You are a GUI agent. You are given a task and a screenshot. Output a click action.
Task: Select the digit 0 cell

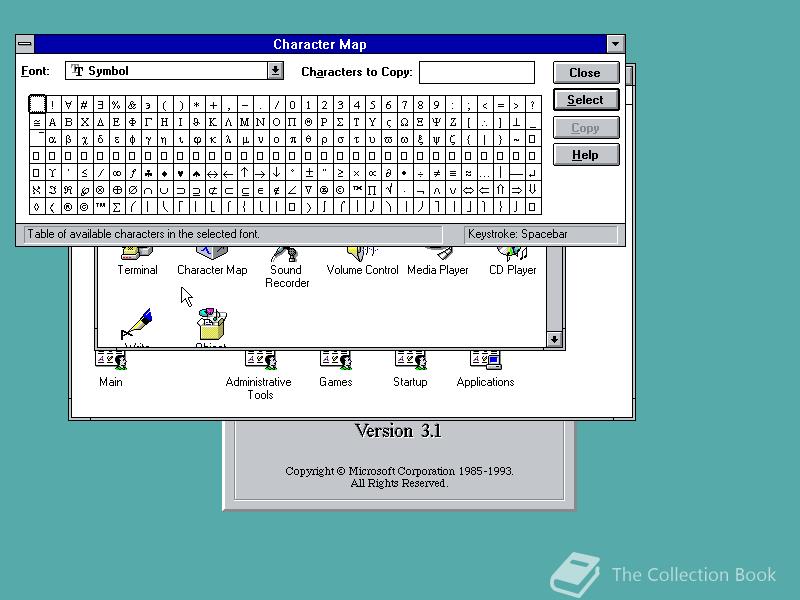(292, 104)
